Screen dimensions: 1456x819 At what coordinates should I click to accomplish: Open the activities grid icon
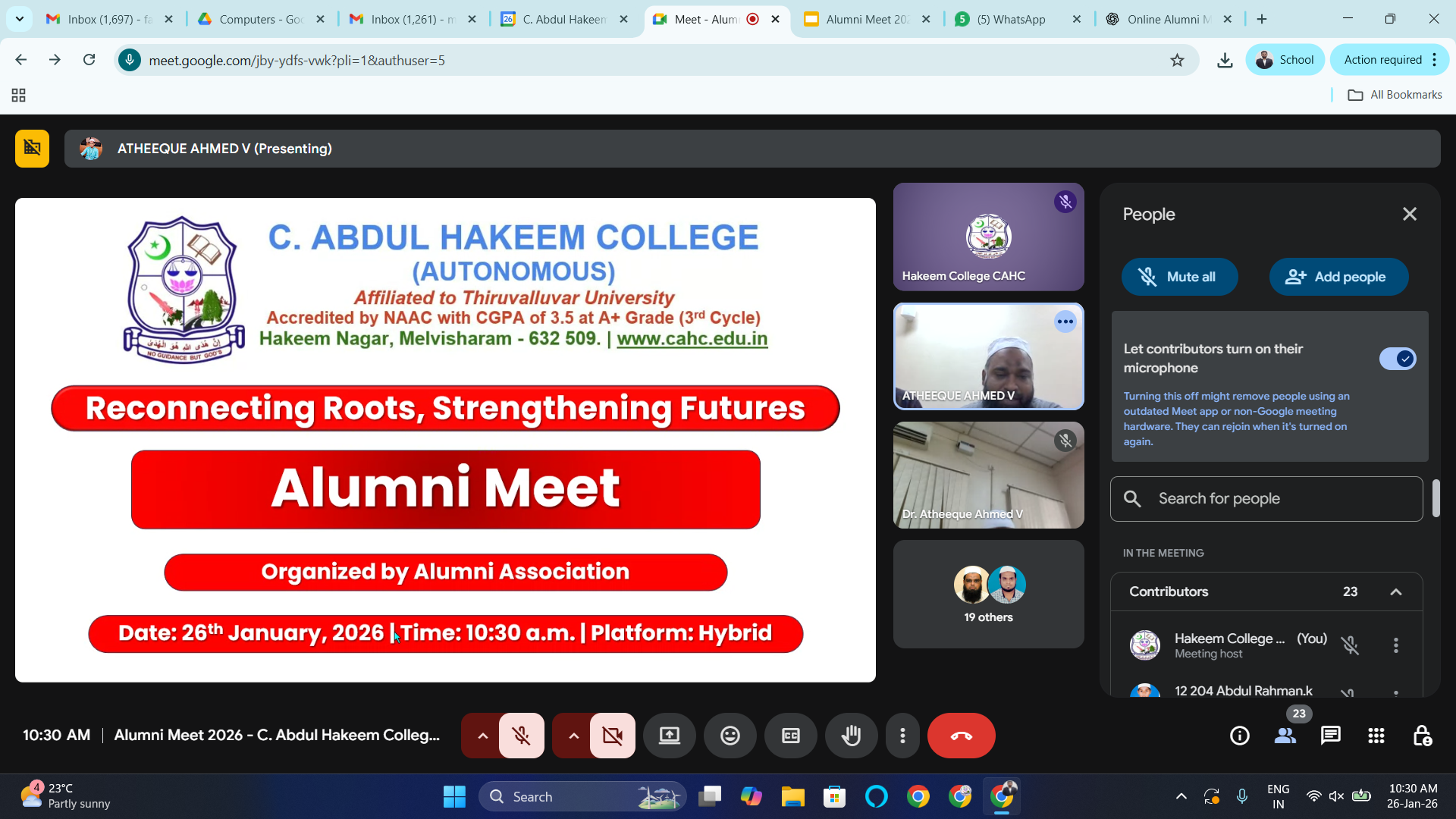1376,736
